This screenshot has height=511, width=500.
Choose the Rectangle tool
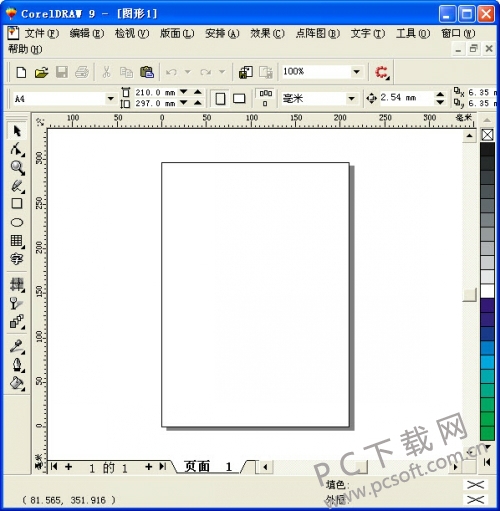[17, 203]
